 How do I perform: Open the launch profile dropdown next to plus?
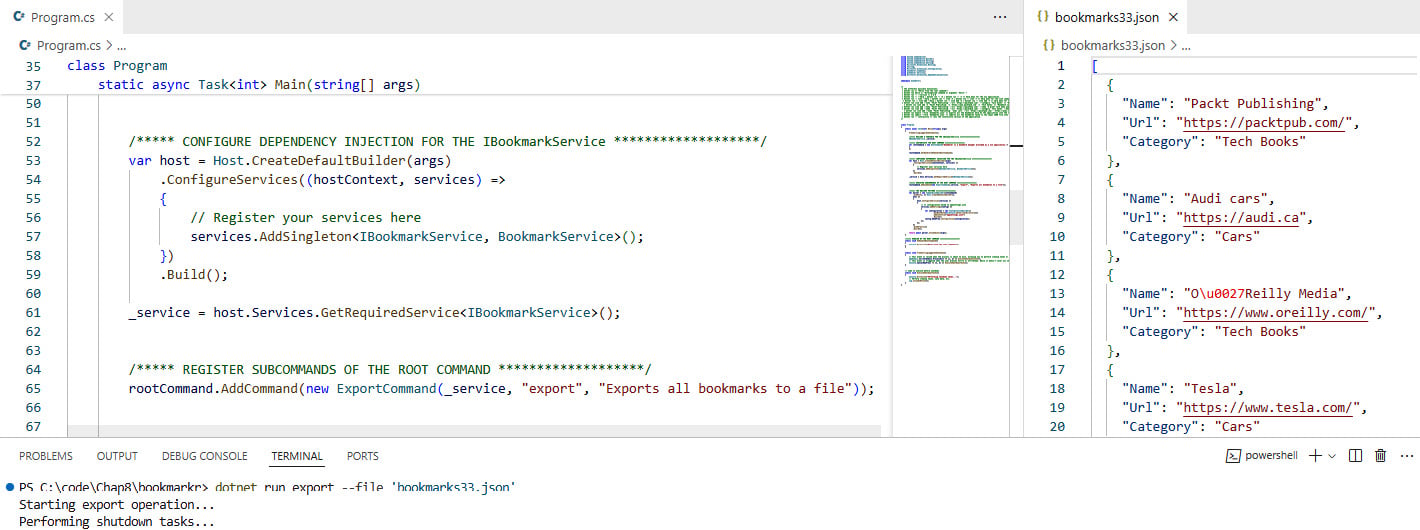[x=1332, y=456]
